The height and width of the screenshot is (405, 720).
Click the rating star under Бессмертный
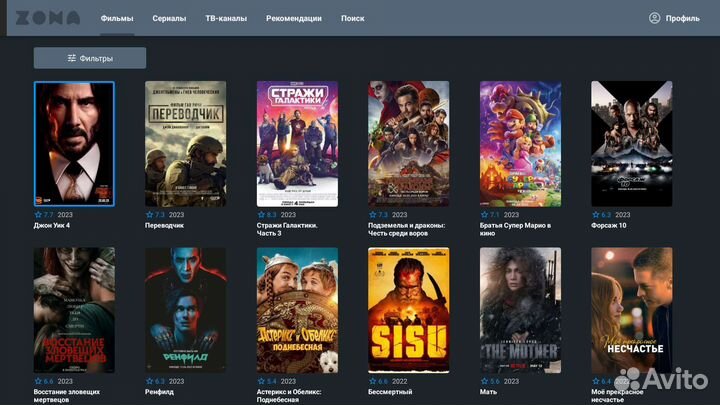[372, 381]
